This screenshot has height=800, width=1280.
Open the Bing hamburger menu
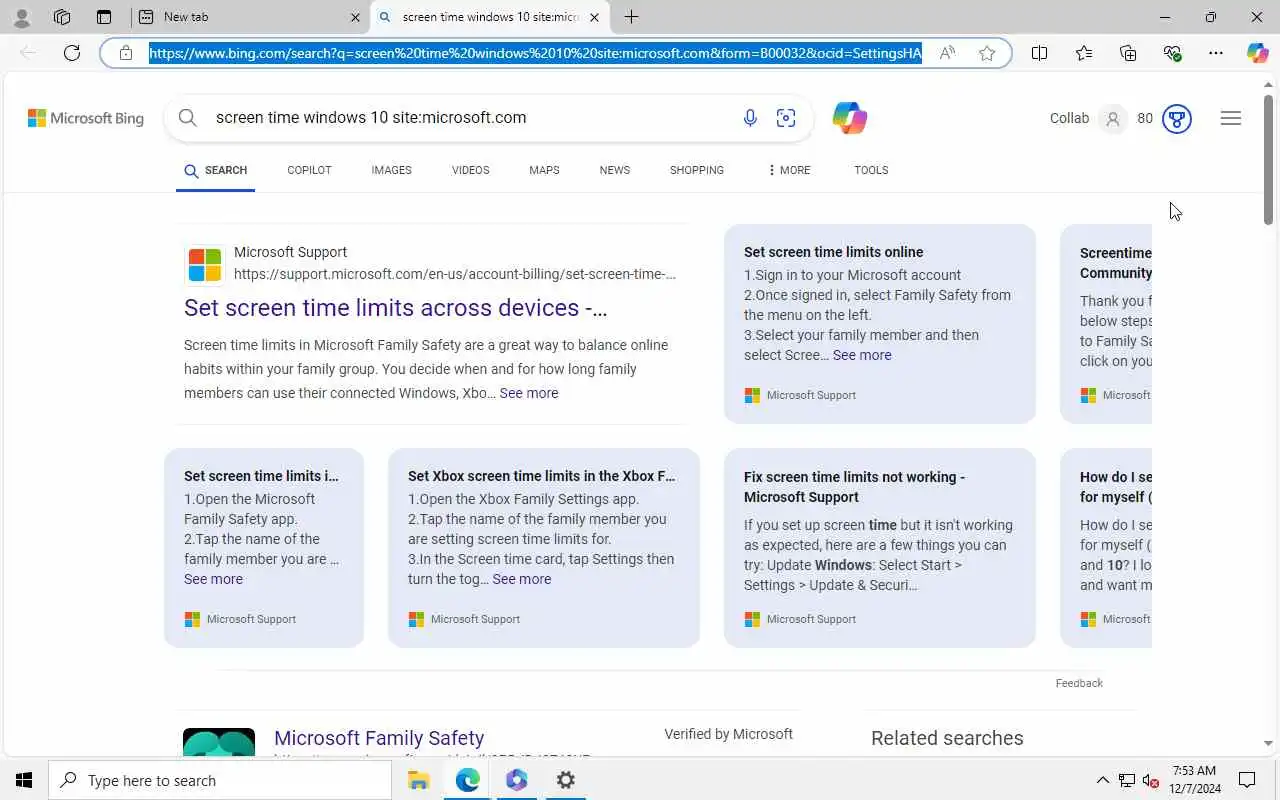tap(1231, 118)
